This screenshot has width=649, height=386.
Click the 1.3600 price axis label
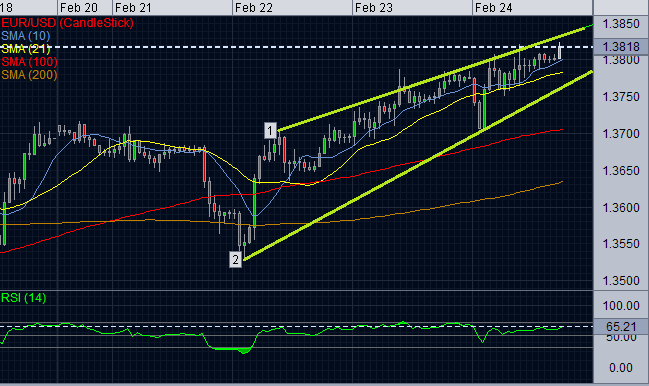(621, 207)
